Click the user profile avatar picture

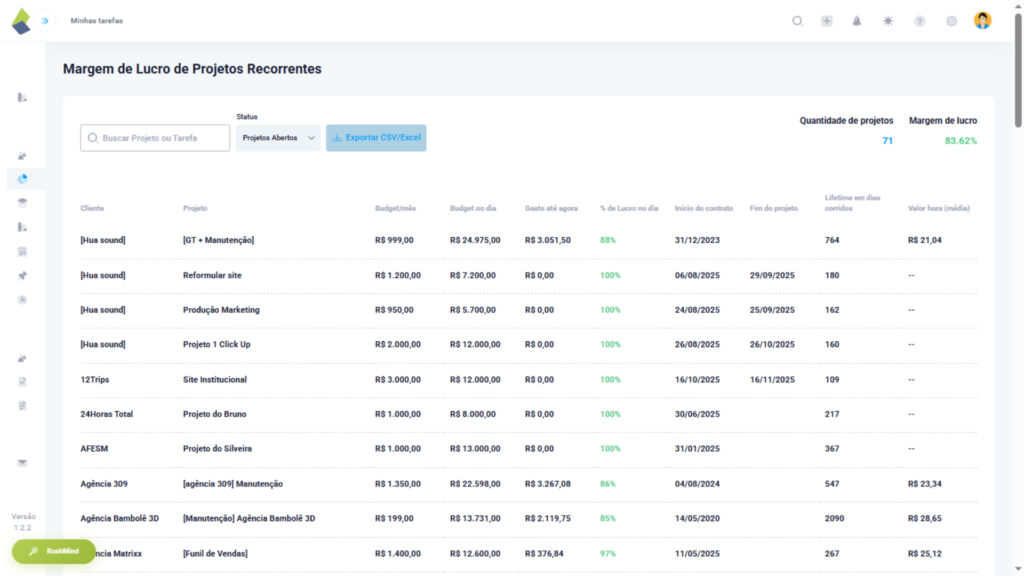pyautogui.click(x=983, y=20)
